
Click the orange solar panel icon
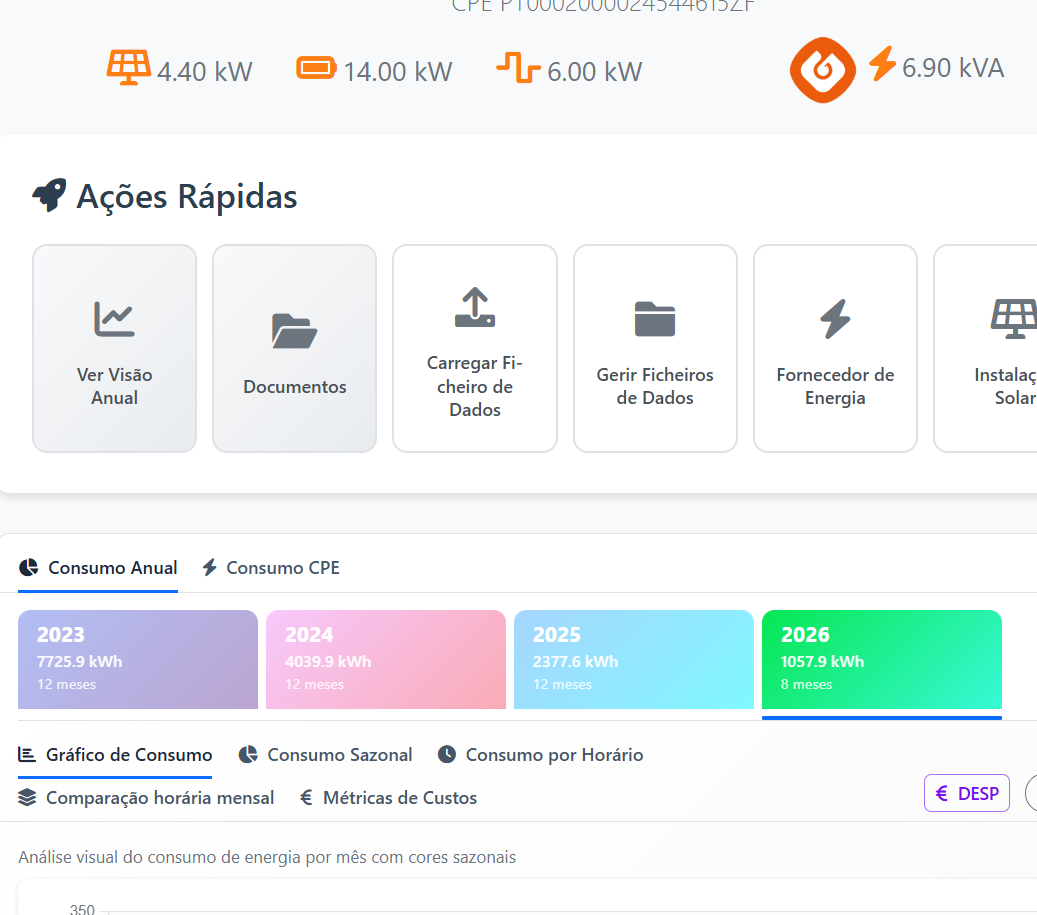(128, 68)
